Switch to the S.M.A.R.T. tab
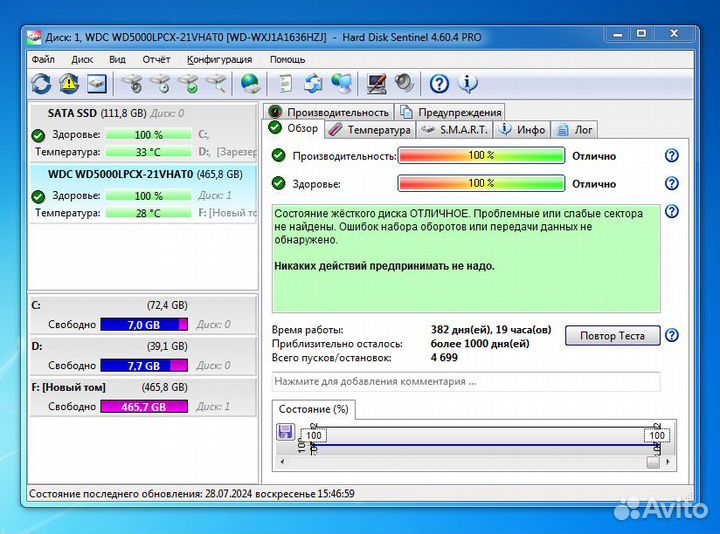720x534 pixels. [x=455, y=129]
